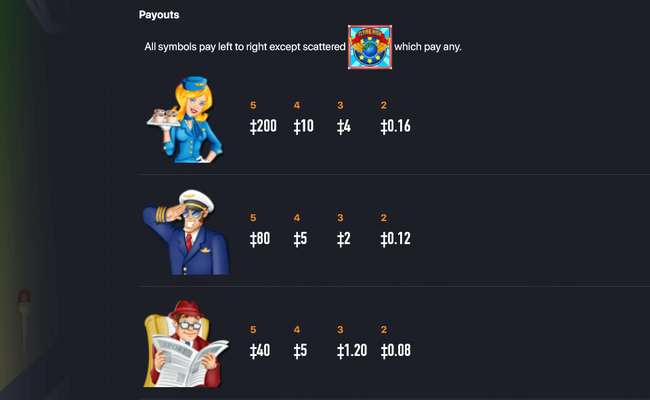Screen dimensions: 650x400
Task: Select passenger 4-symbol payout of 5
Action: (x=300, y=351)
